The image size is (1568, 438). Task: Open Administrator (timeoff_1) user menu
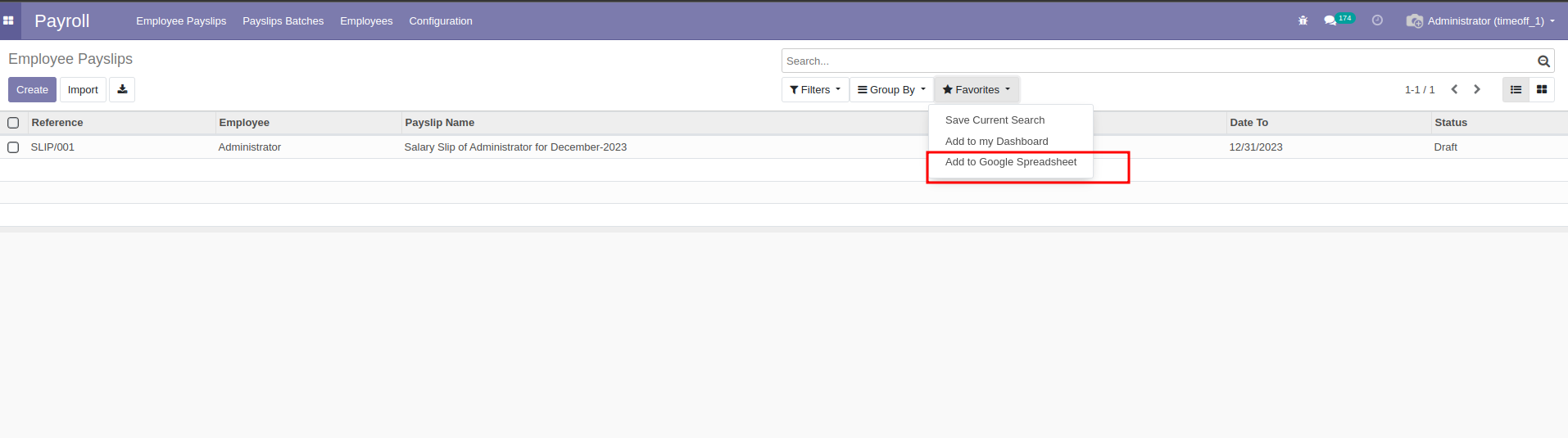tap(1490, 20)
